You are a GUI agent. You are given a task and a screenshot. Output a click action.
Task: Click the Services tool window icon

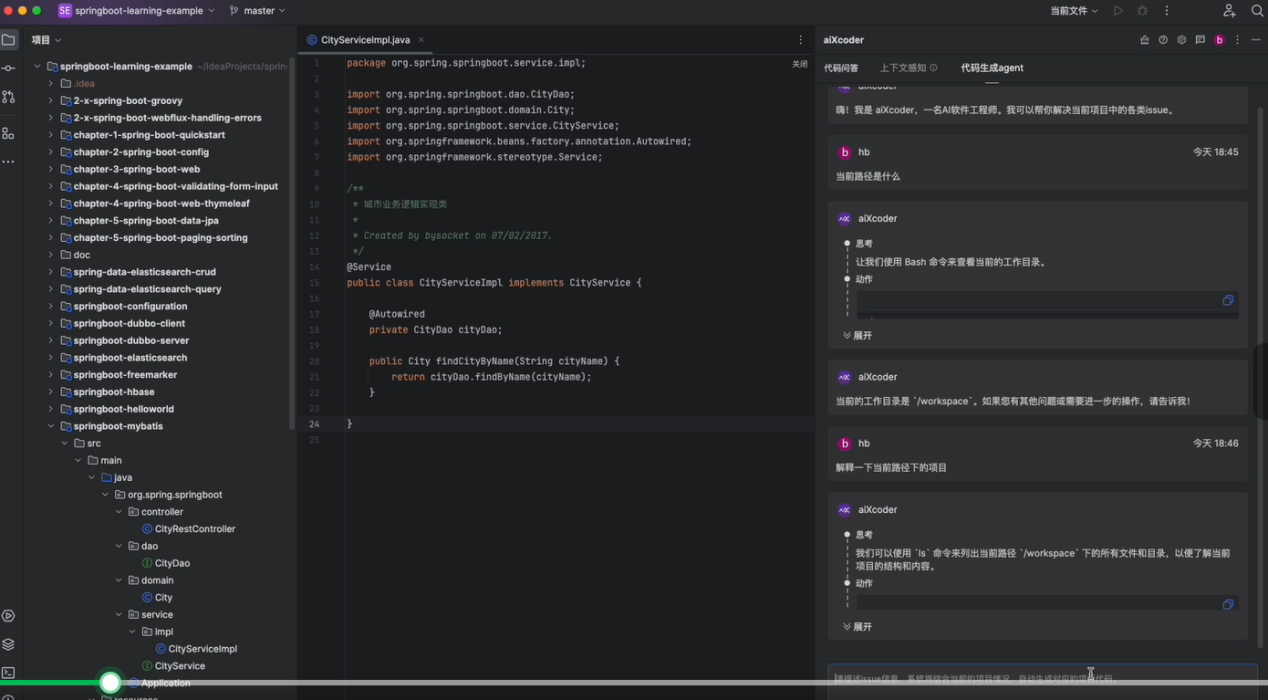click(x=9, y=616)
